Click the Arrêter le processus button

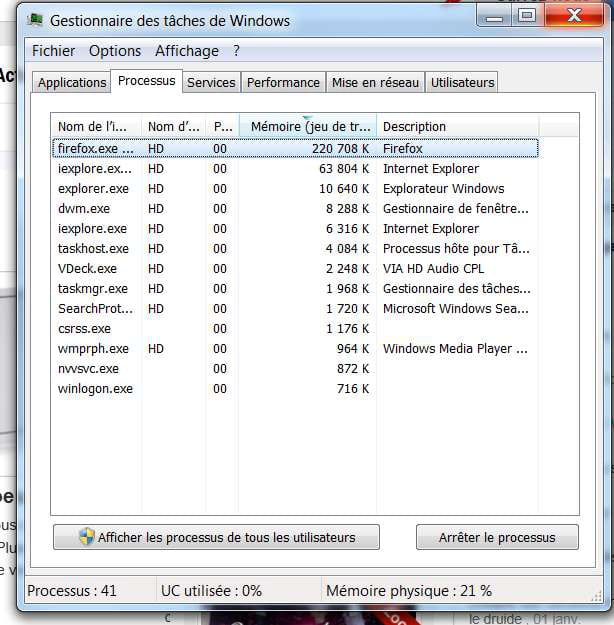[497, 537]
